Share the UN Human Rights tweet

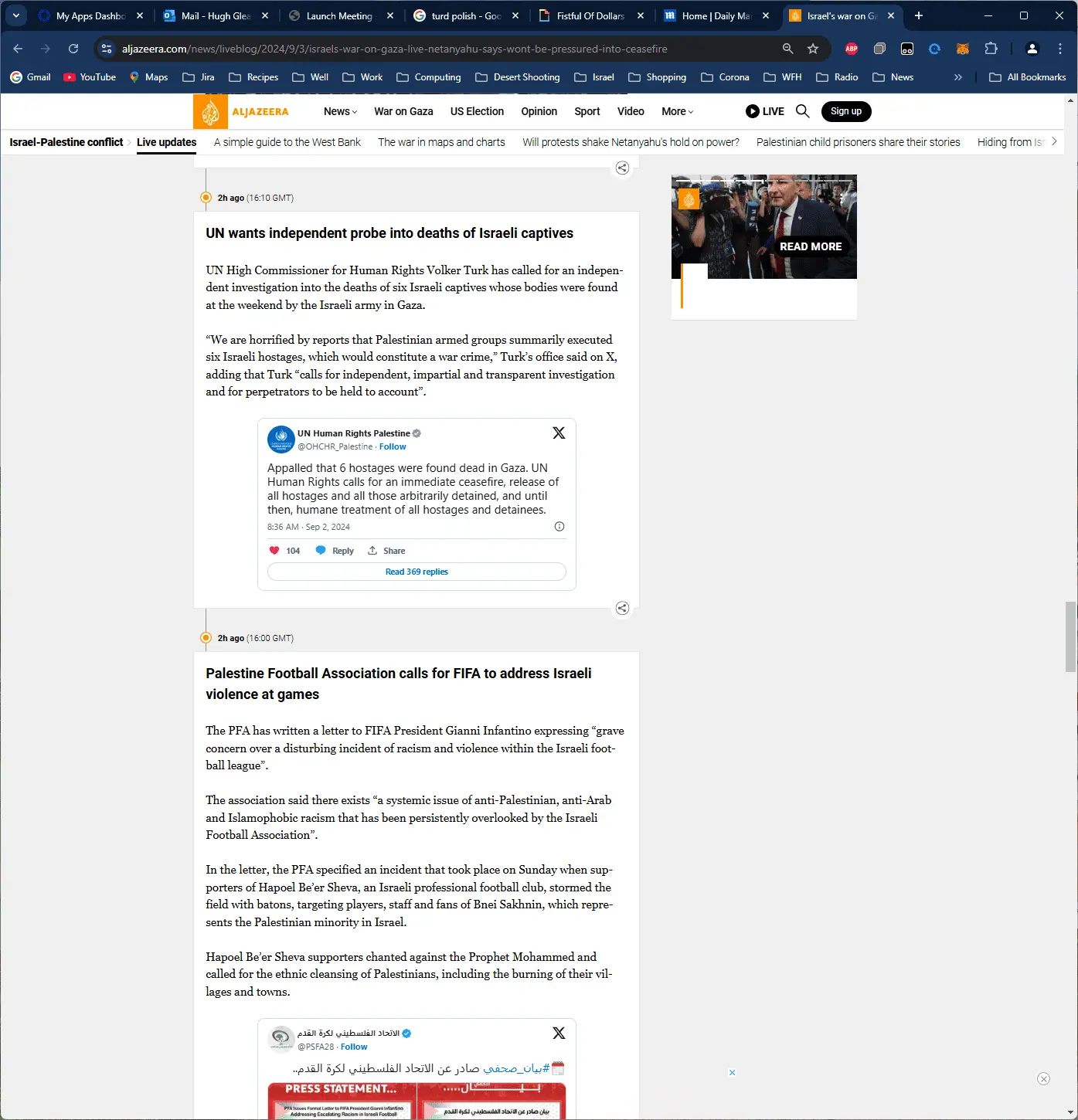[386, 551]
